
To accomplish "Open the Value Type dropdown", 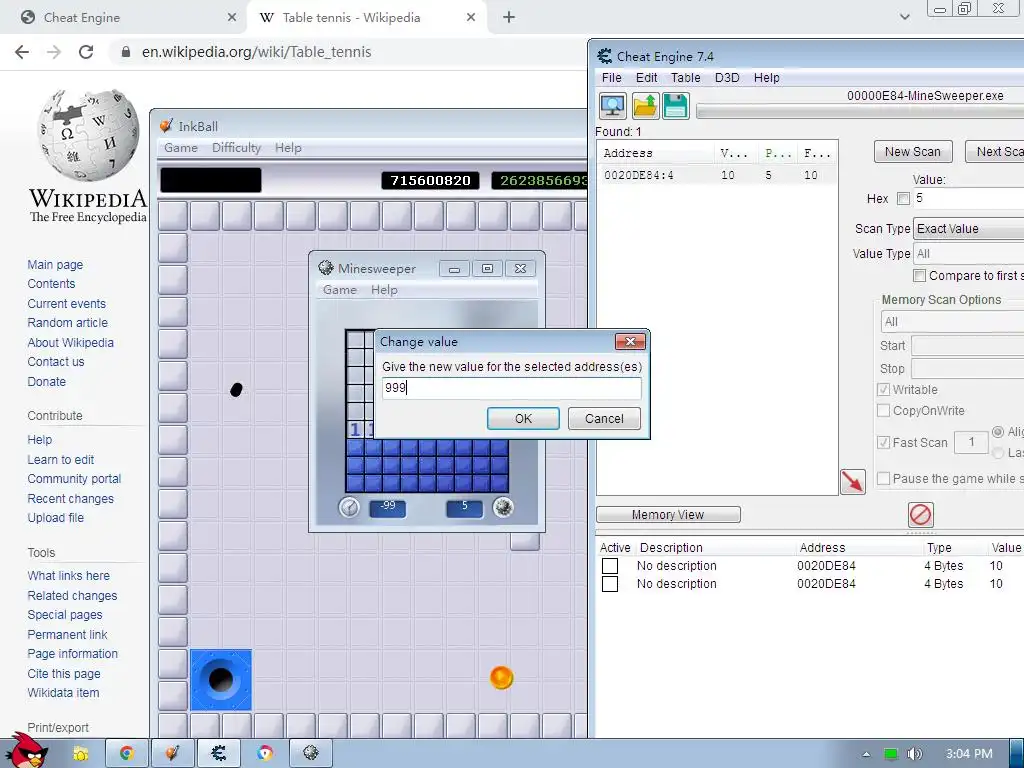I will (x=968, y=253).
